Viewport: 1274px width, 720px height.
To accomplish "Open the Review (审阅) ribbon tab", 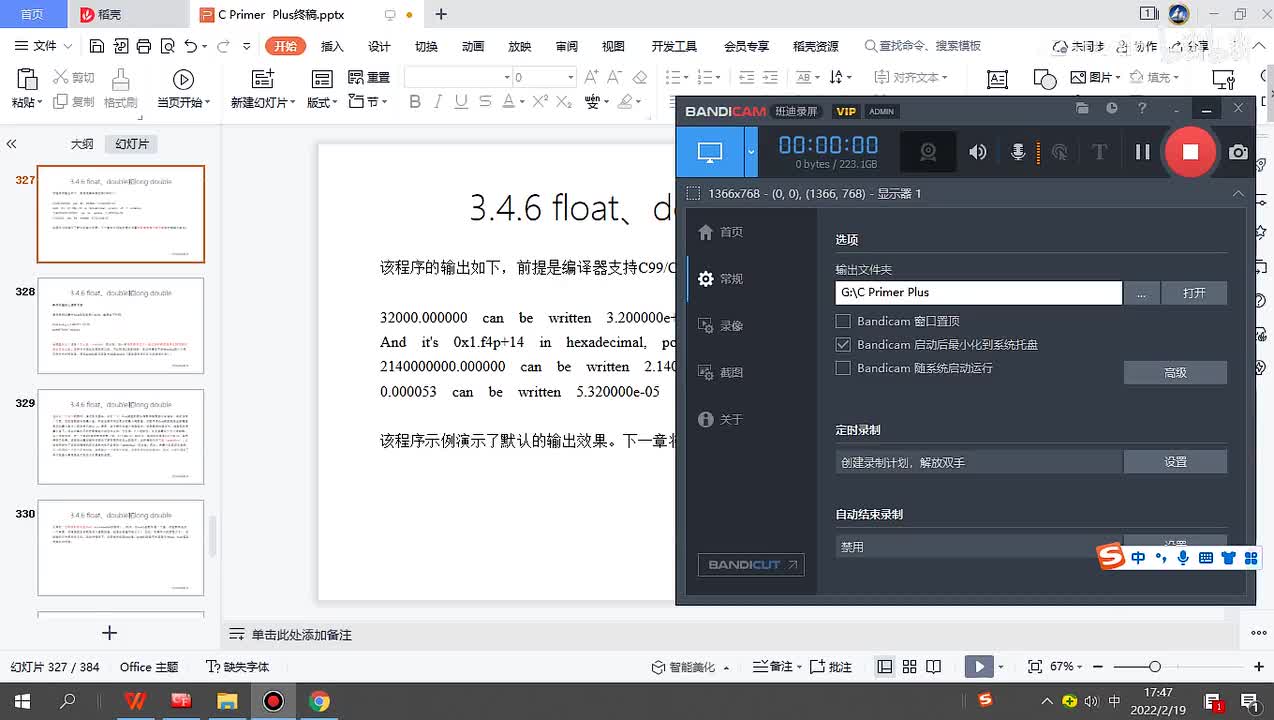I will pos(567,46).
